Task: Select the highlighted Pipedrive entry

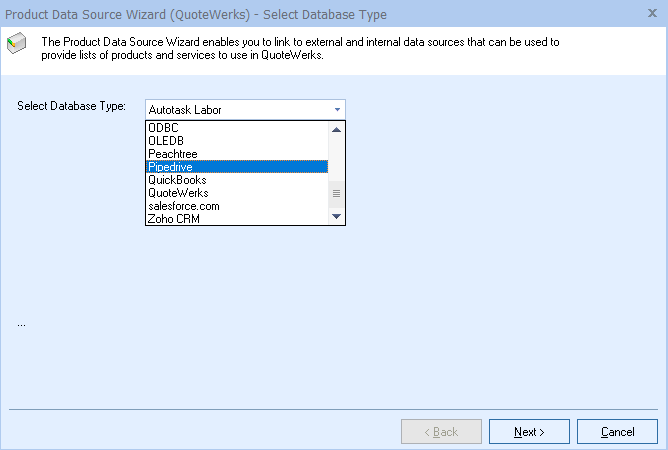Action: click(236, 167)
